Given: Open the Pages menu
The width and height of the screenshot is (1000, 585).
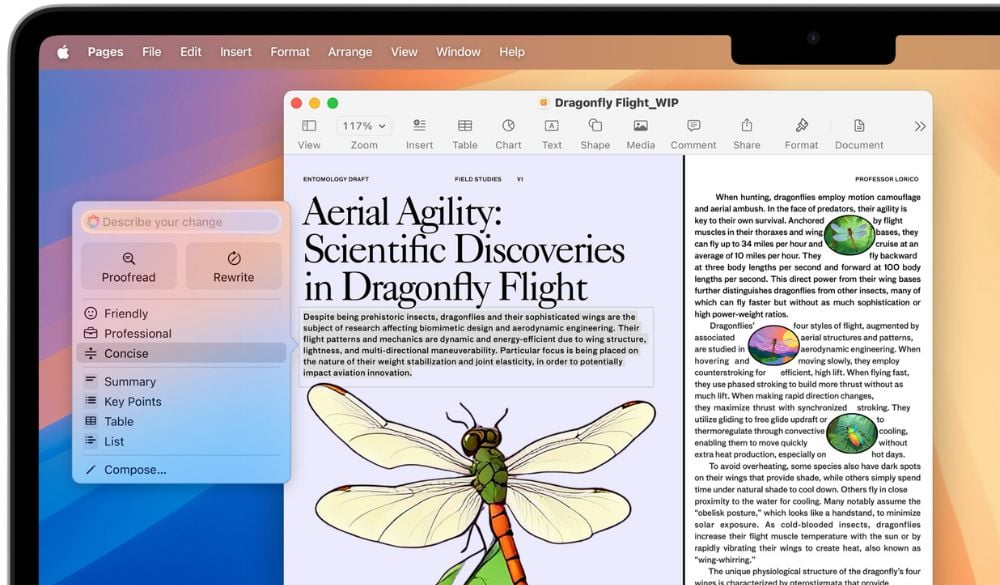Looking at the screenshot, I should [105, 52].
